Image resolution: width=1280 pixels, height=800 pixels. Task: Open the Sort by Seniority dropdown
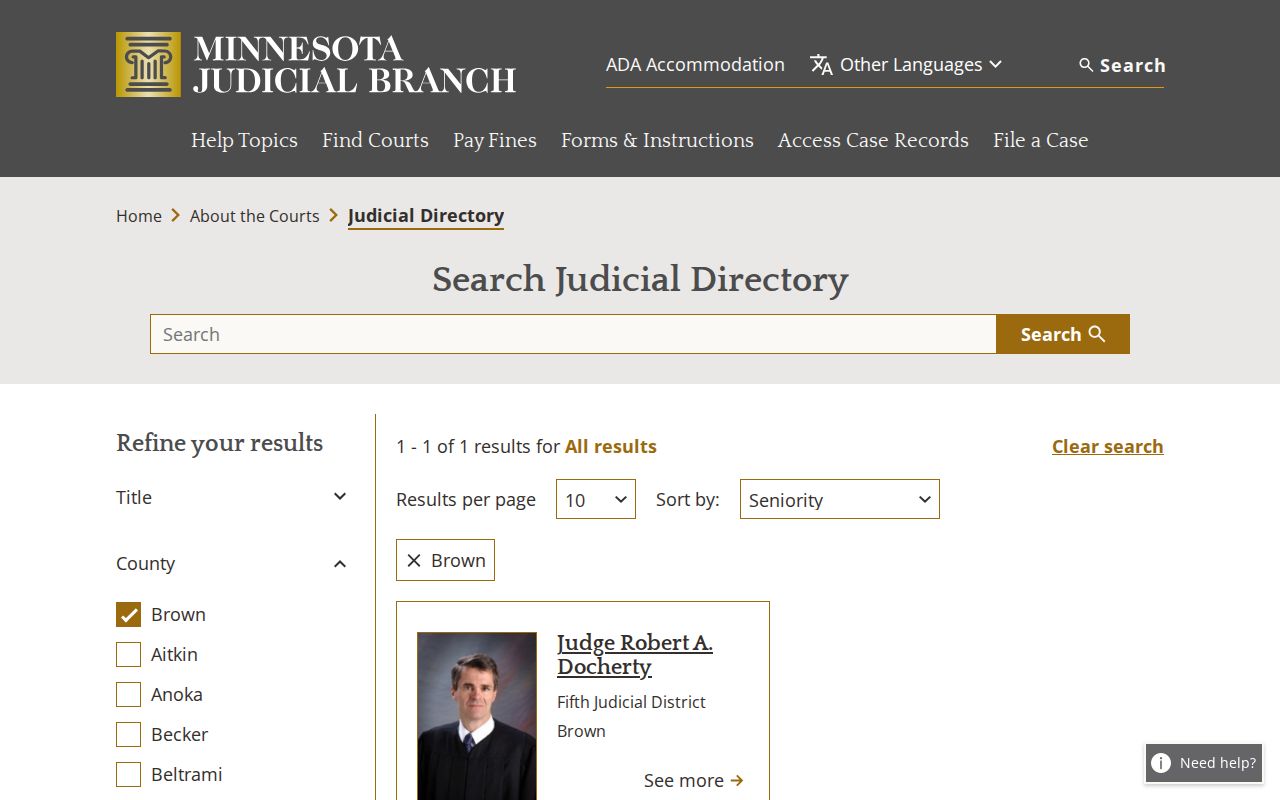point(840,499)
